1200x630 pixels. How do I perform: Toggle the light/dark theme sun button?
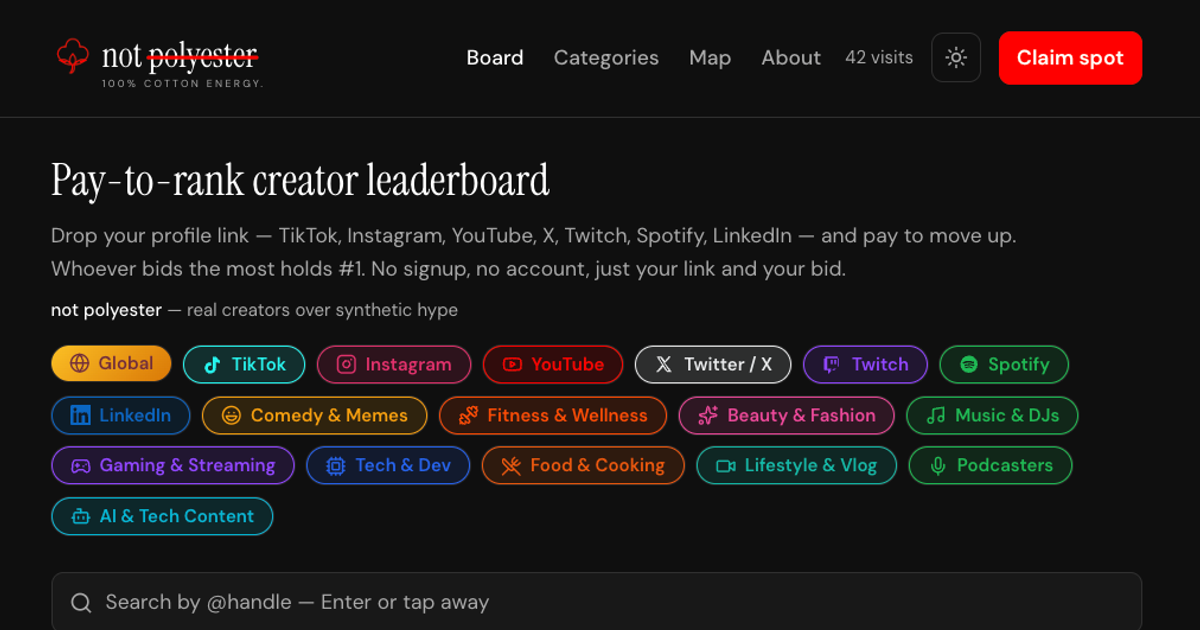956,58
